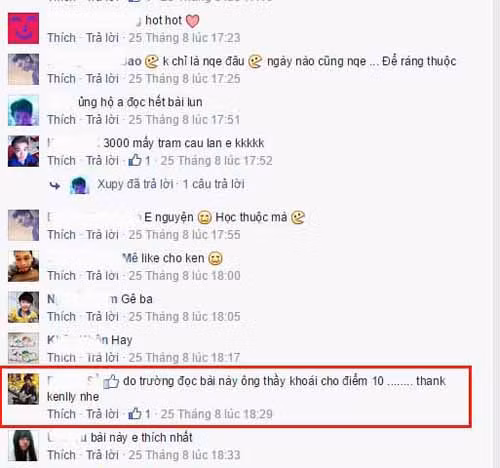Click the reply arrow icon beside Xupy
500x468 pixels.
(x=55, y=185)
